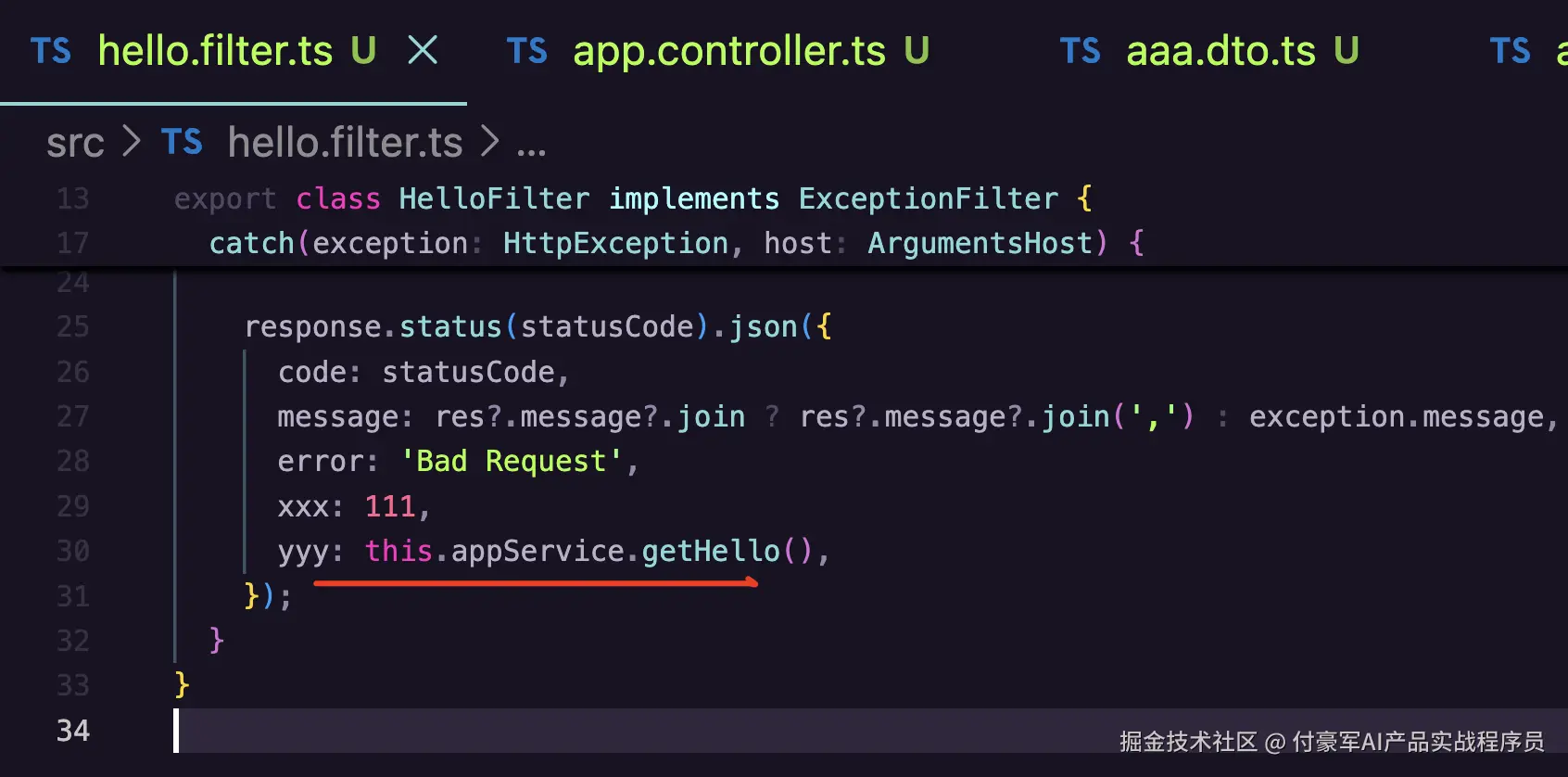This screenshot has height=777, width=1568.
Task: Expand the chevron after src breadcrumb
Action: click(x=132, y=142)
